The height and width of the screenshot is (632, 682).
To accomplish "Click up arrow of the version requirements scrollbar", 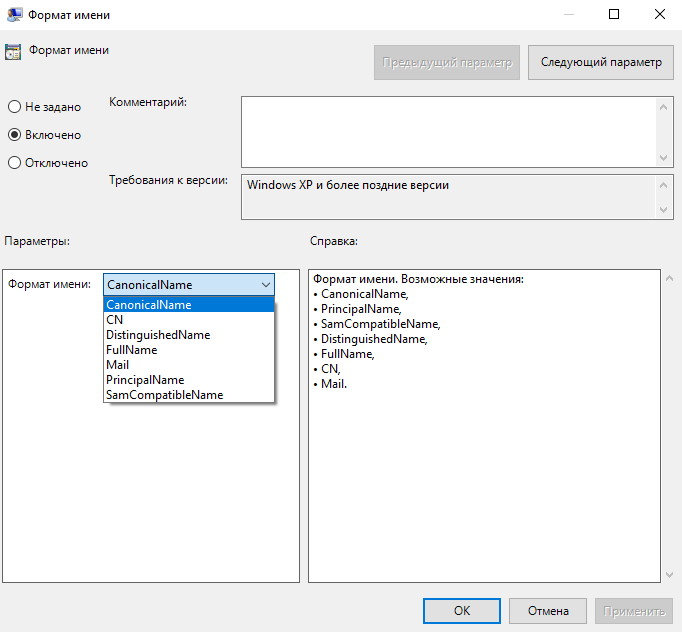I will tap(665, 185).
